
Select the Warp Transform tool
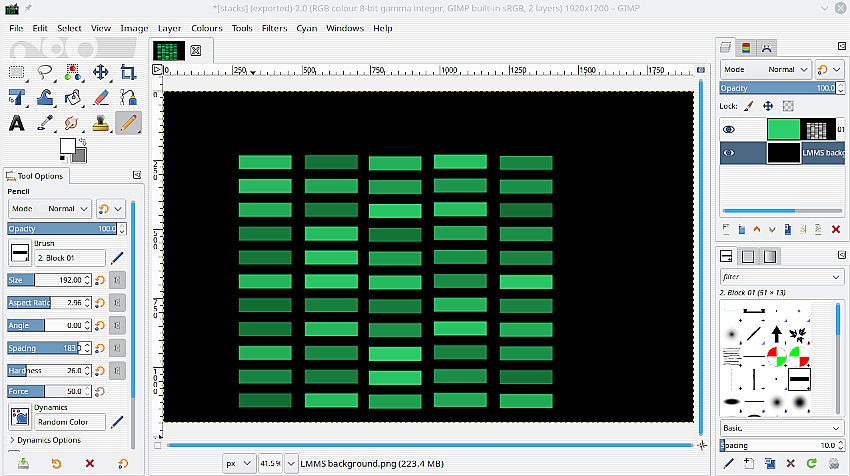point(44,98)
